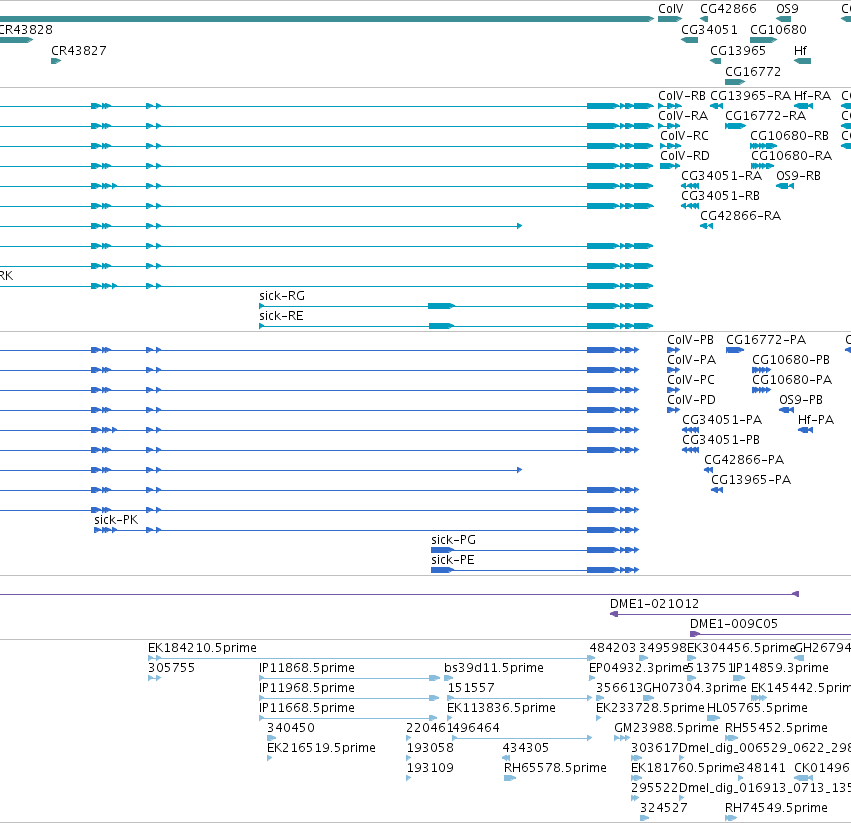Select transcript ColV-RA
The image size is (851, 823).
(683, 116)
